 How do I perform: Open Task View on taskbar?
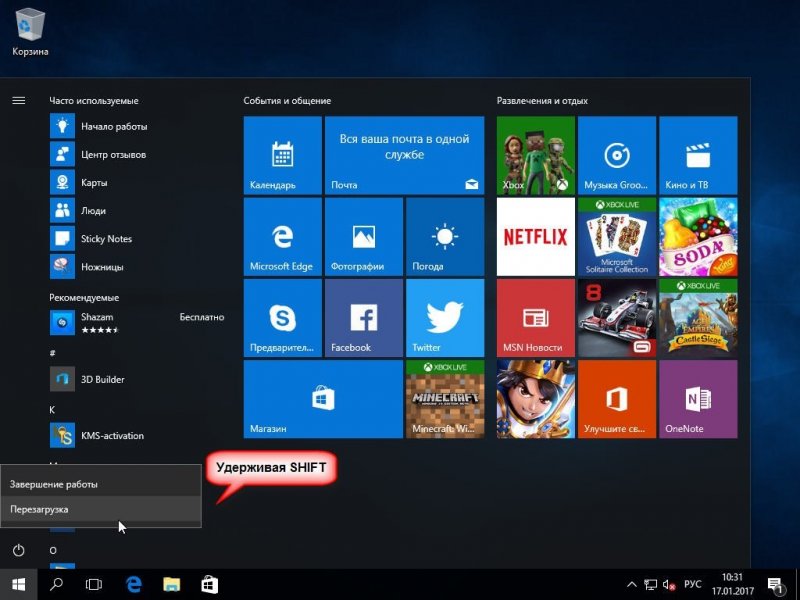94,584
